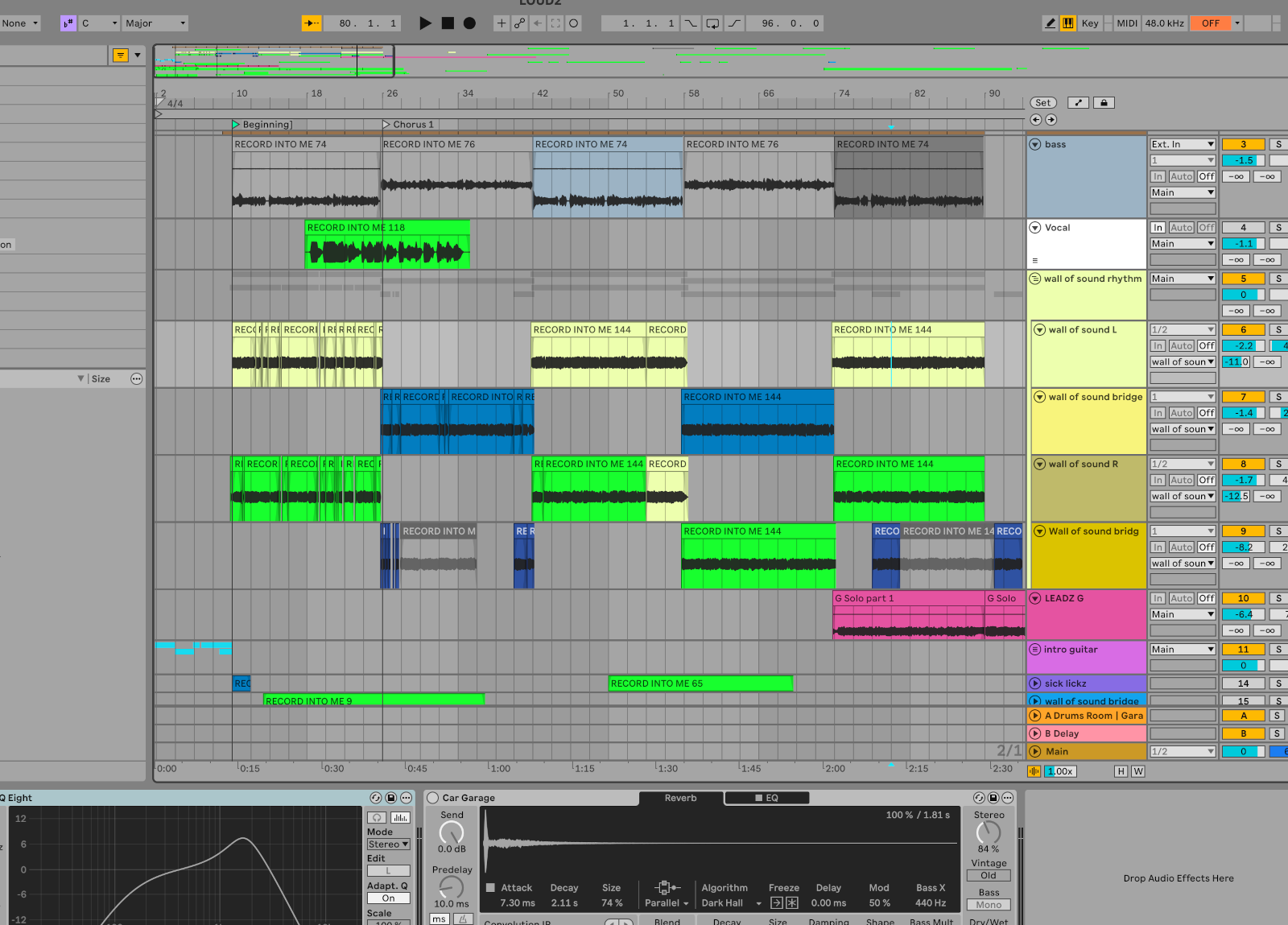Jump to previous locator arrow
The height and width of the screenshot is (925, 1288).
point(1036,120)
